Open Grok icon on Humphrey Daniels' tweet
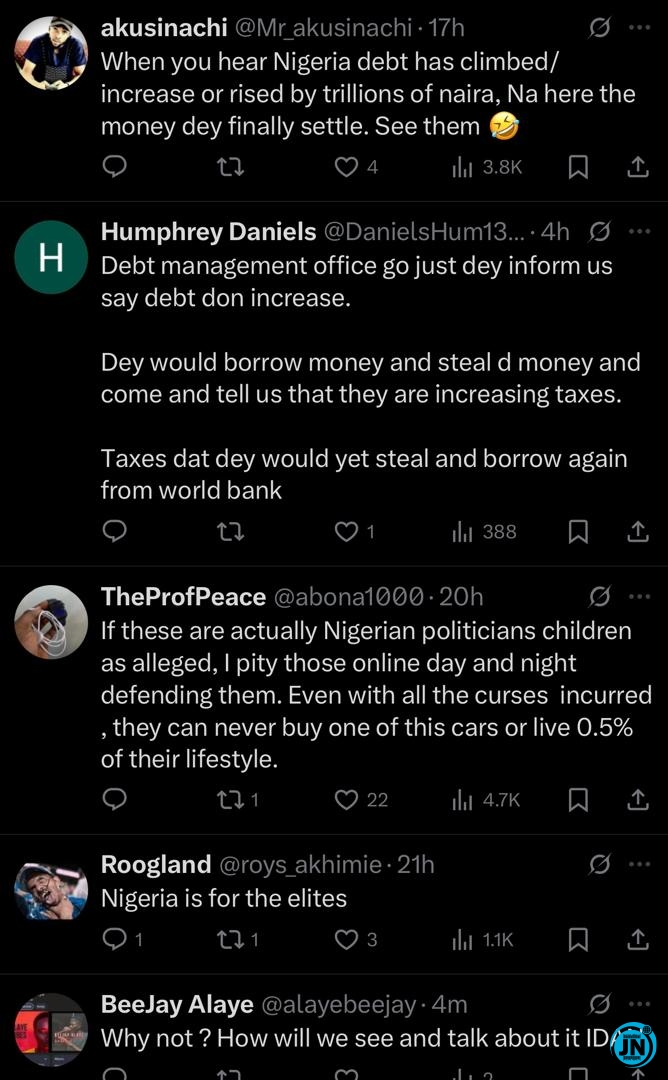 [x=599, y=232]
